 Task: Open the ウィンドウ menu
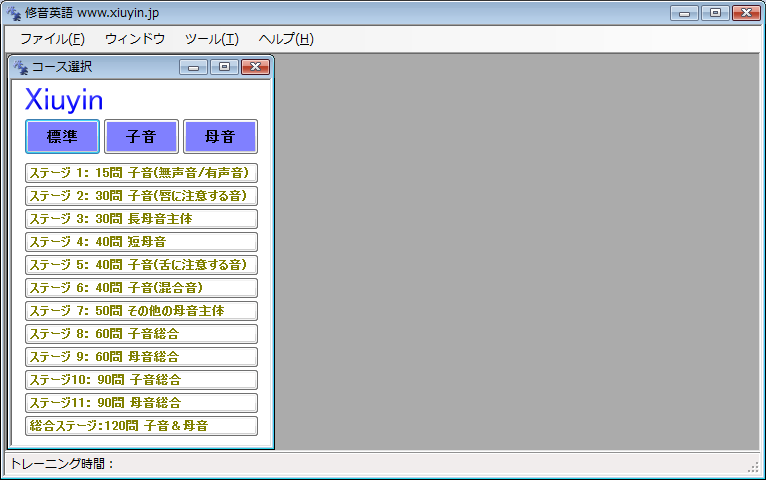[x=135, y=39]
